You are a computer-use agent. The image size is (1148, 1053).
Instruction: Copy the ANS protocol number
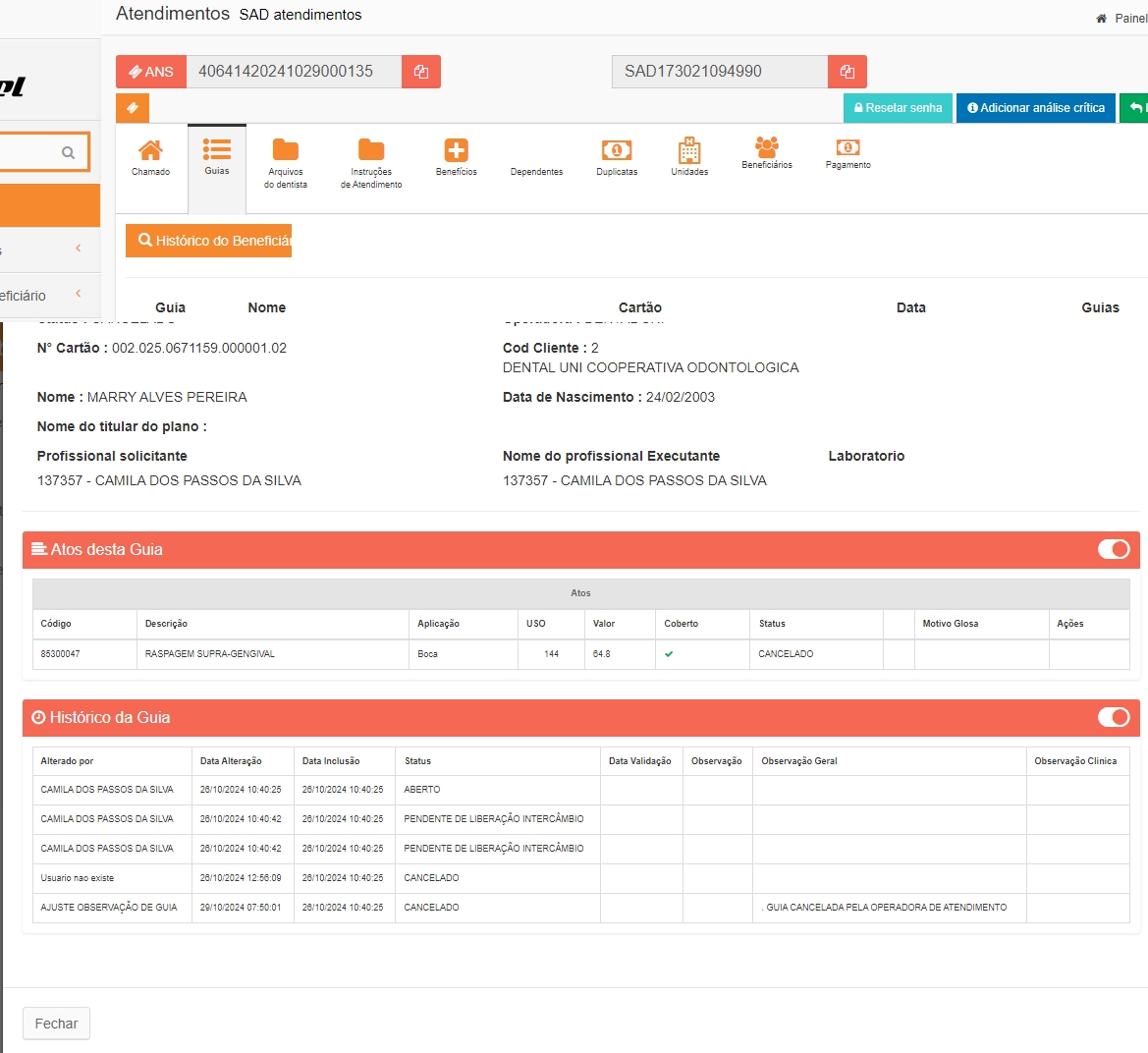[x=421, y=72]
